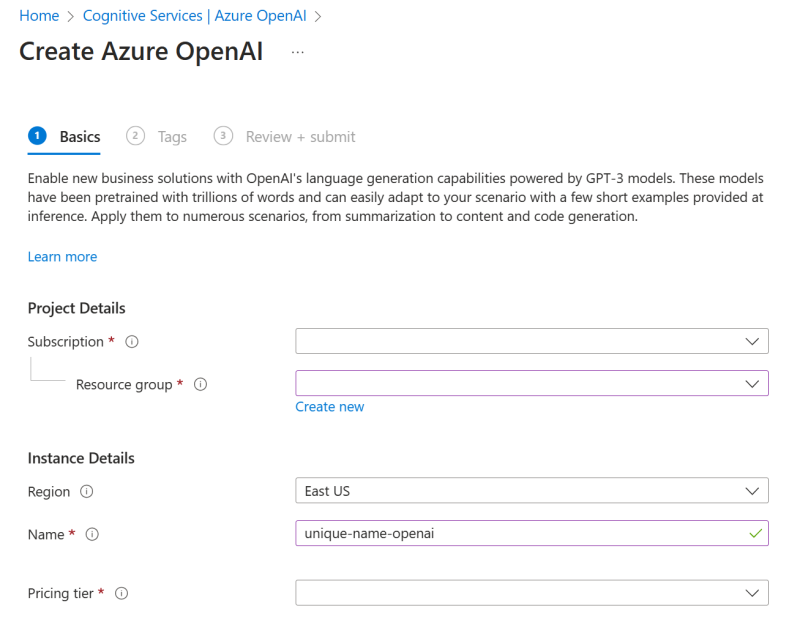Click the Resource group info icon
This screenshot has height=622, width=800.
point(200,384)
